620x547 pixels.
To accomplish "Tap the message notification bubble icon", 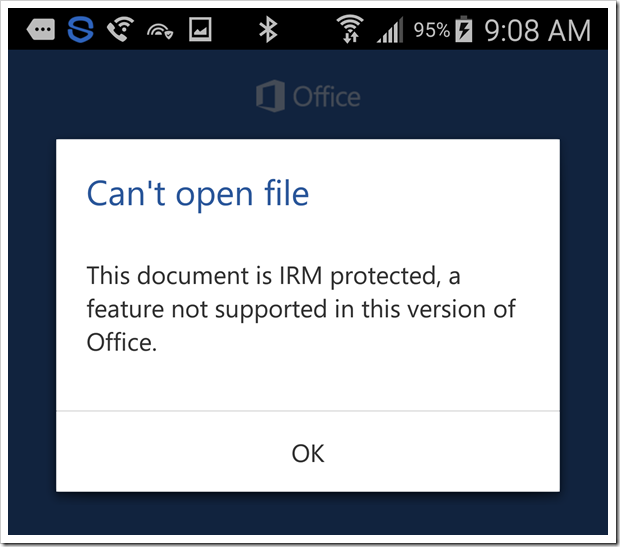I will [x=41, y=30].
